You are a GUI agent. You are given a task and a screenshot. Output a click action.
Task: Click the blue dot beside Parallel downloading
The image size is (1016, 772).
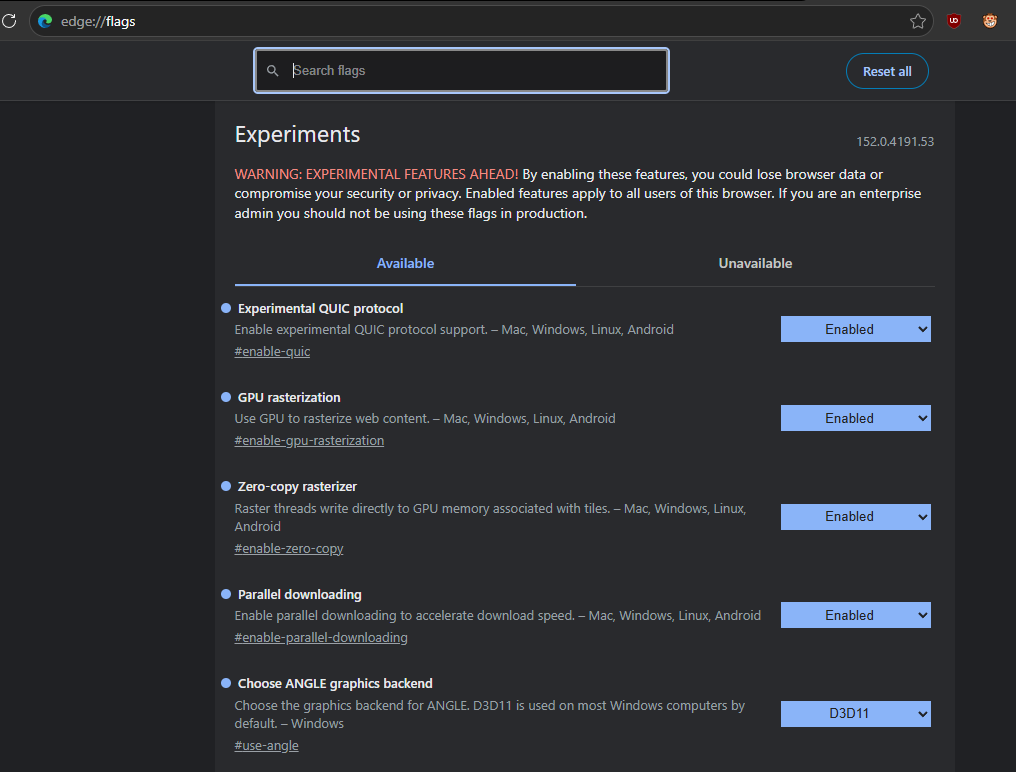click(226, 594)
